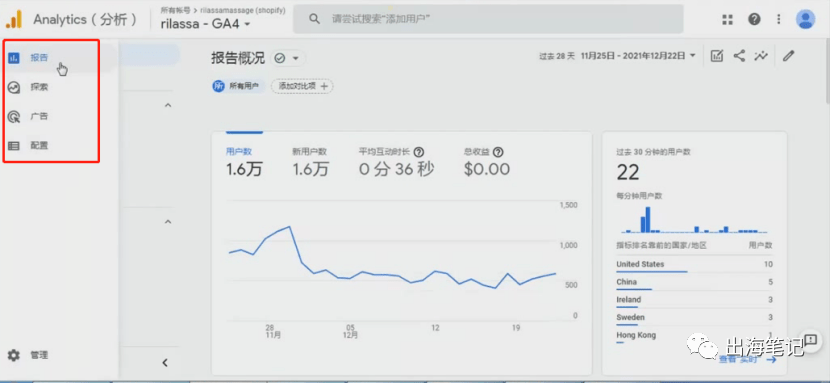Click the search magnifier icon
This screenshot has width=831, height=383.
click(x=314, y=19)
